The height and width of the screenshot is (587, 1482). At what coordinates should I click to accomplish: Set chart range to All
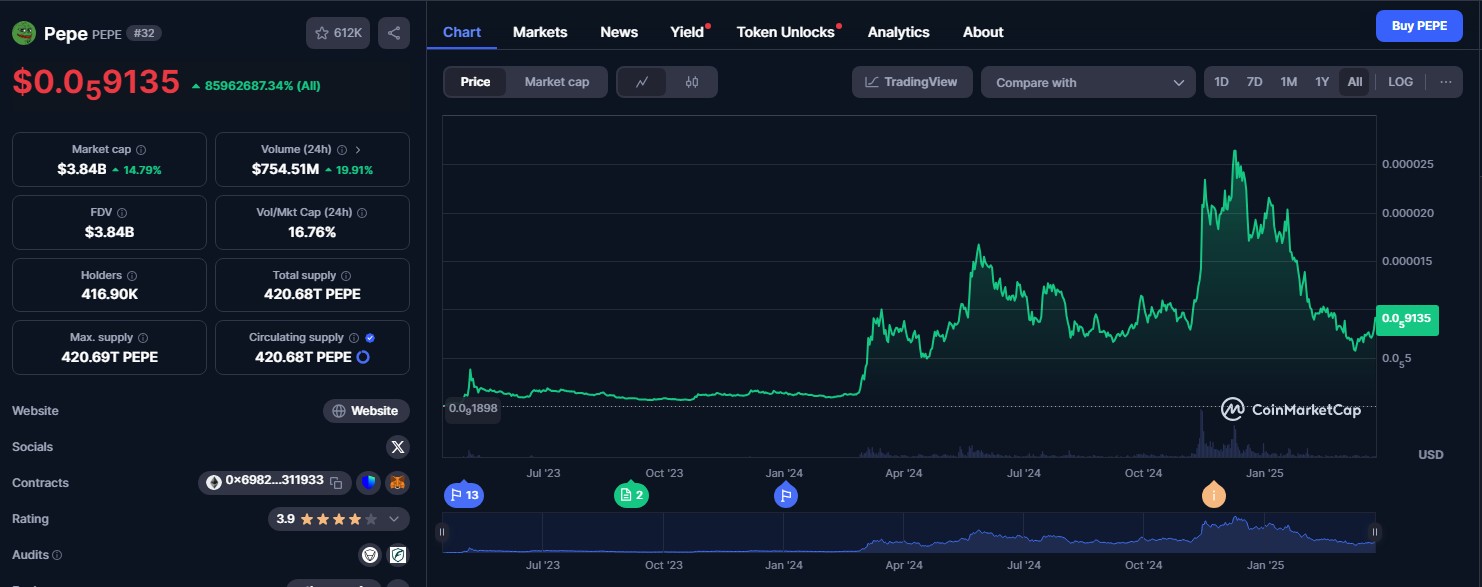[1355, 82]
